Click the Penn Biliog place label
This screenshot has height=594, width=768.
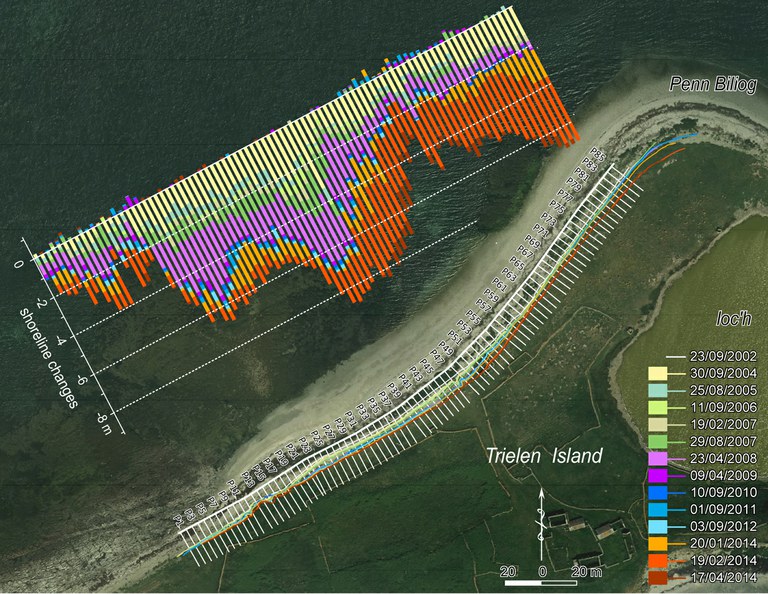tap(713, 84)
